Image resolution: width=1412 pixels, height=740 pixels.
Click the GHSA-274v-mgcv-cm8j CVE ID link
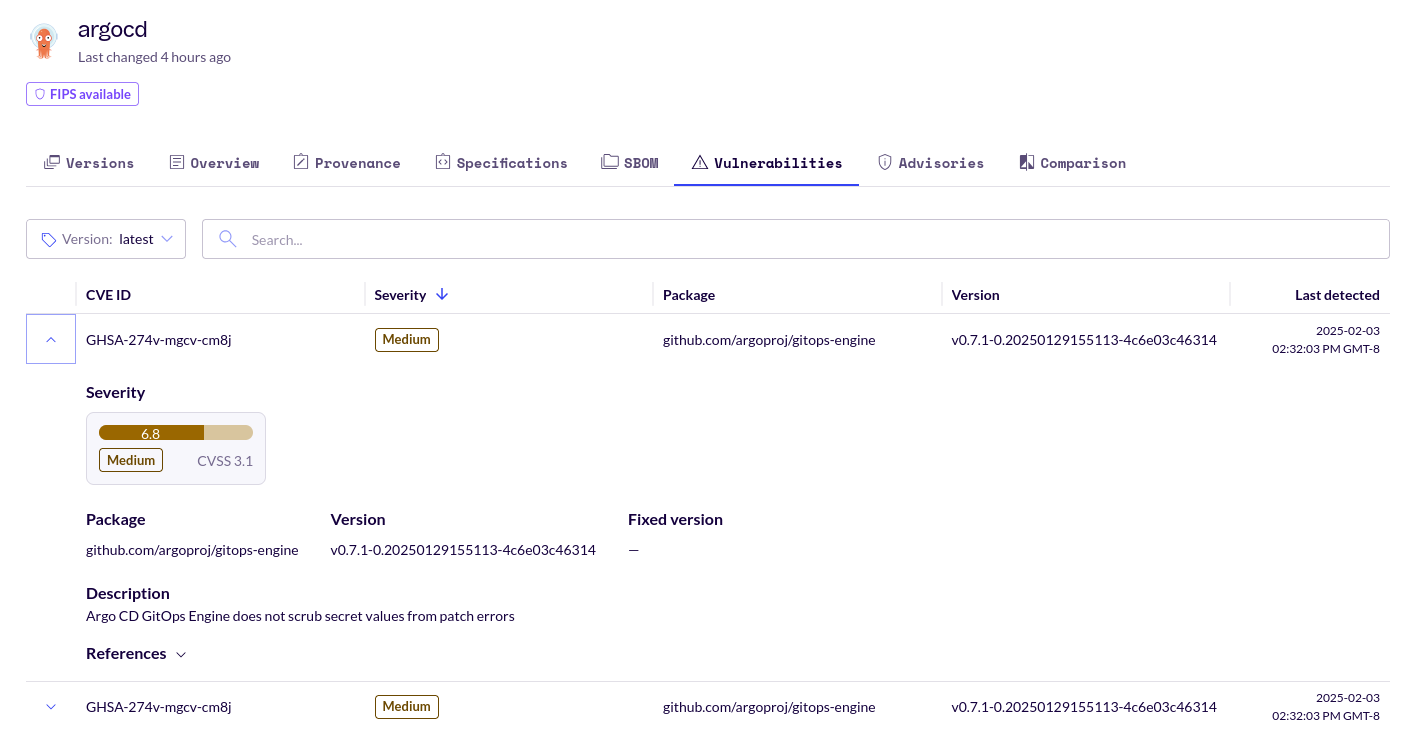(158, 339)
